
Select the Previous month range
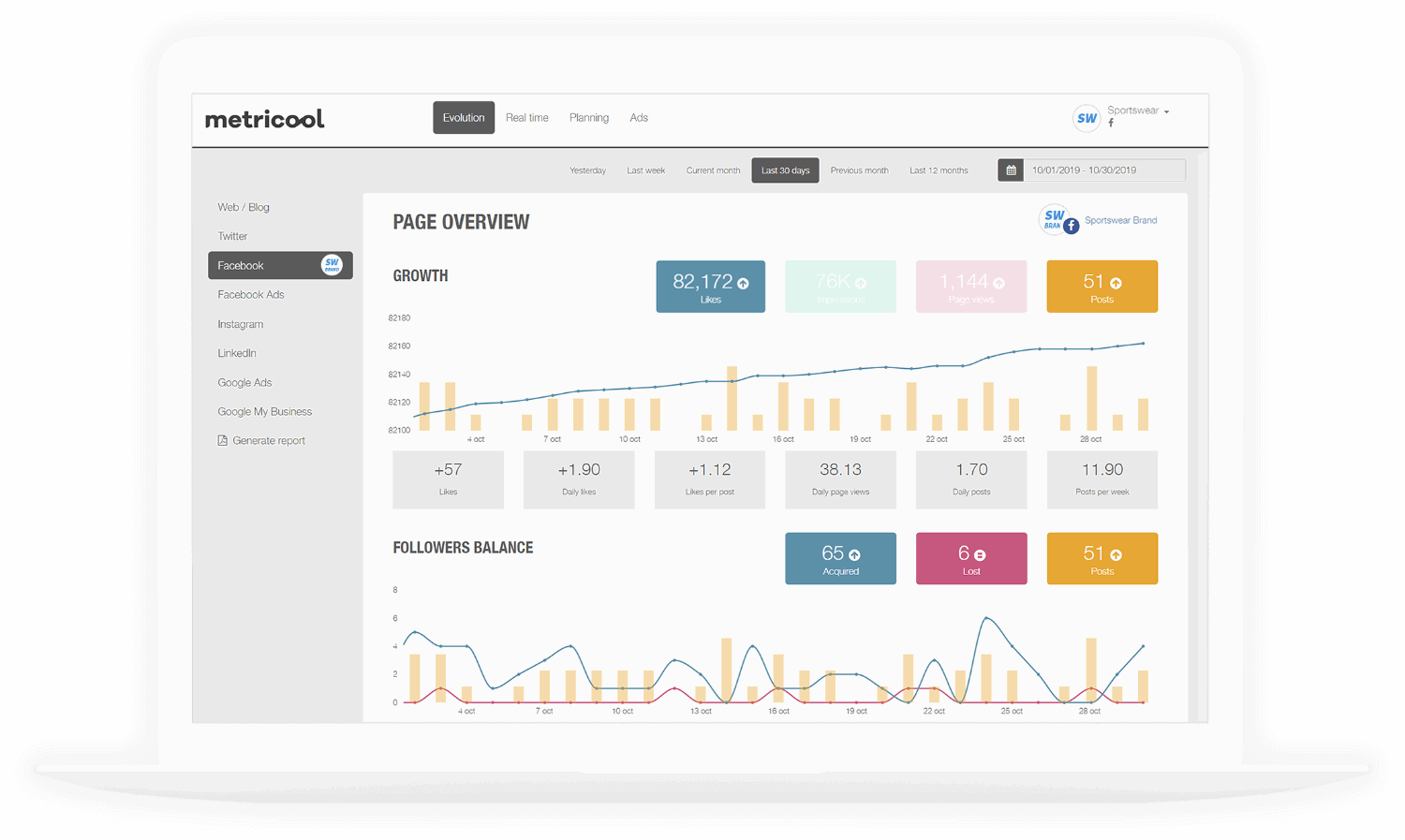point(859,170)
